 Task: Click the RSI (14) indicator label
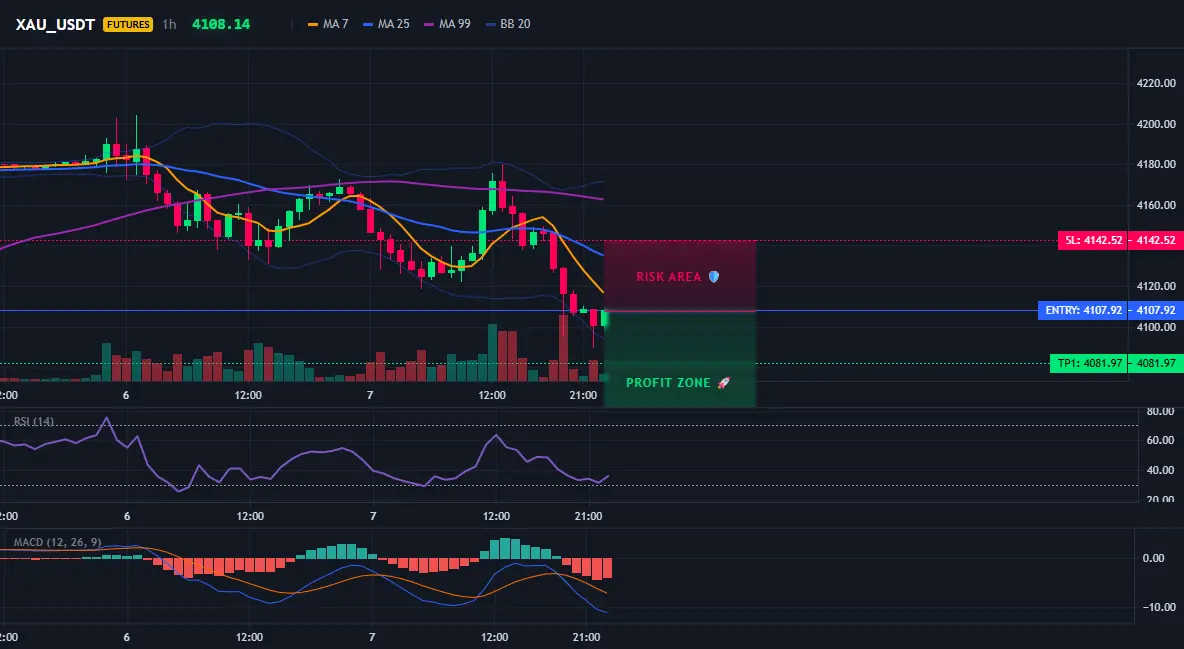coord(34,422)
